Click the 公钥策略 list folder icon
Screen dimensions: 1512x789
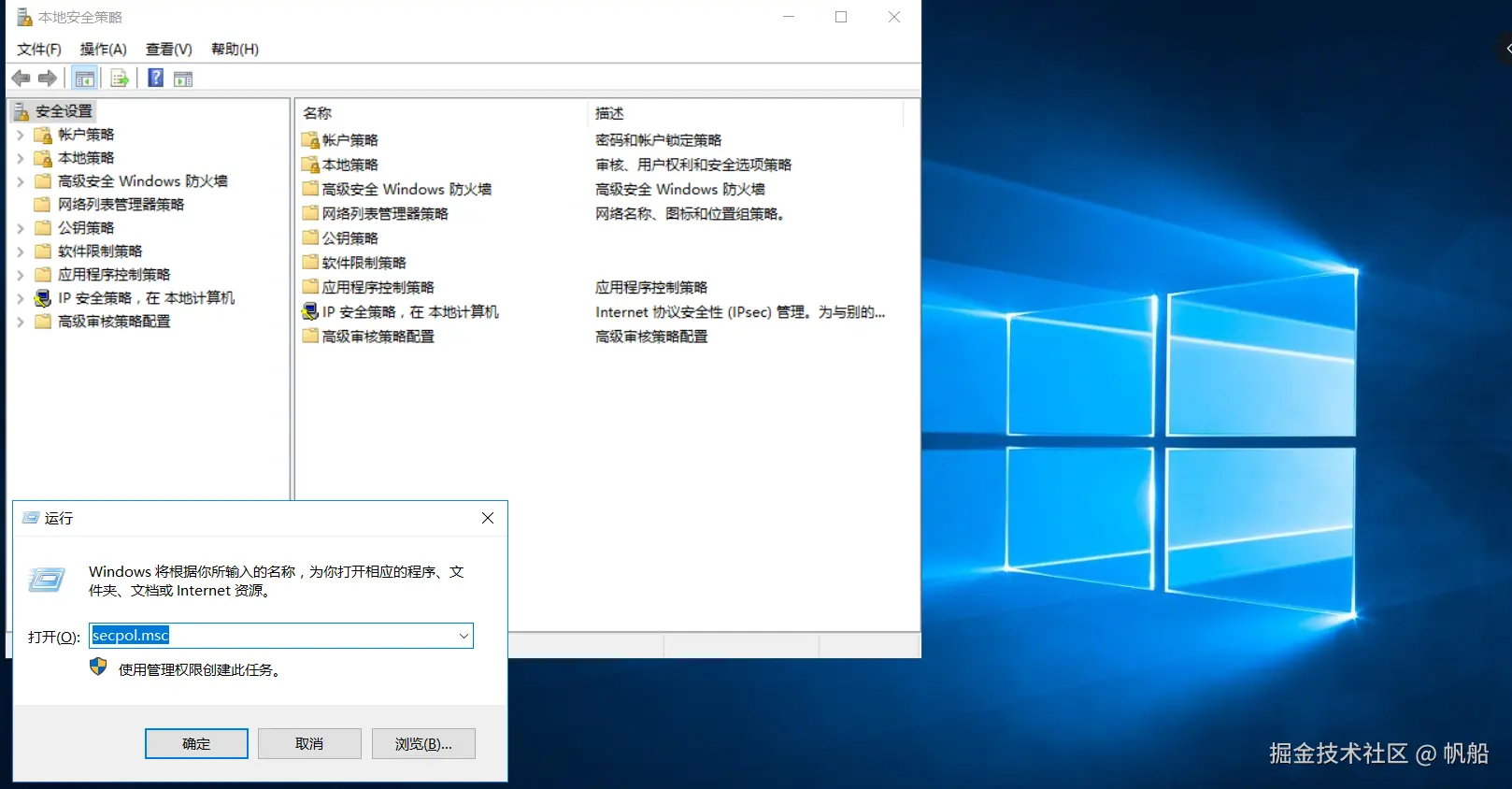coord(310,237)
